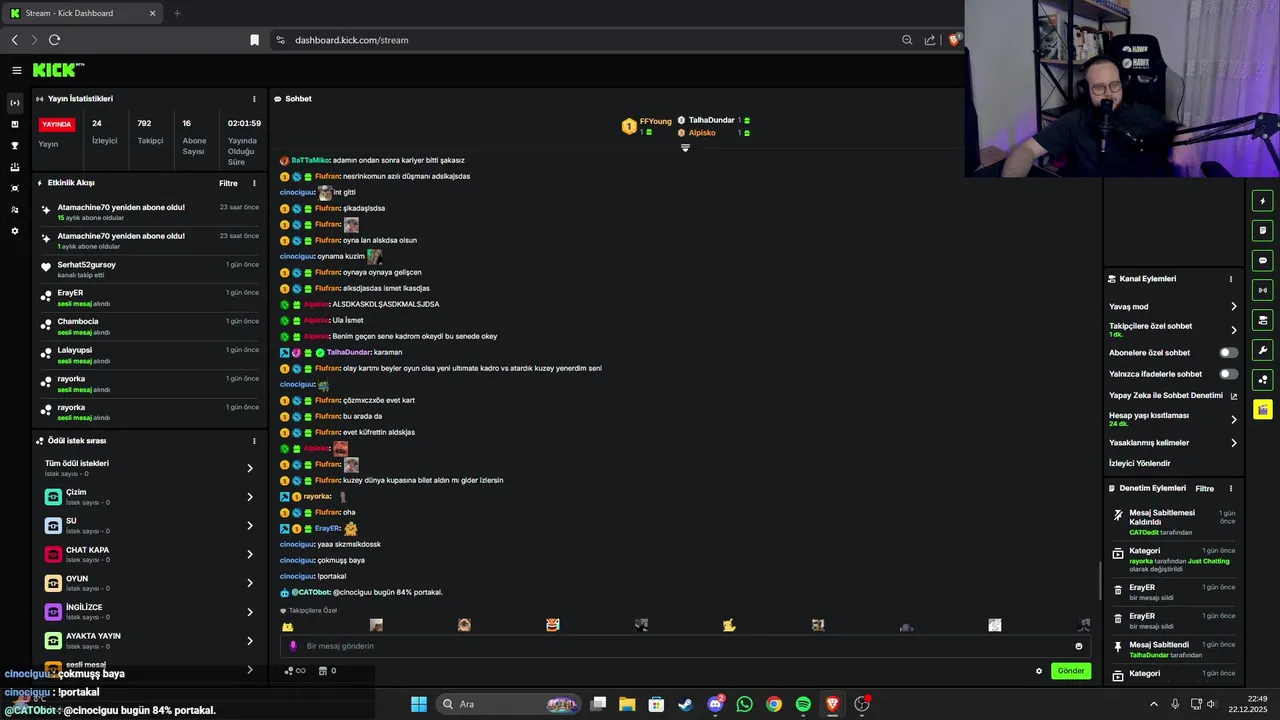Select the Stream - Kick Dashboard browser tab
1280x720 pixels.
84,13
